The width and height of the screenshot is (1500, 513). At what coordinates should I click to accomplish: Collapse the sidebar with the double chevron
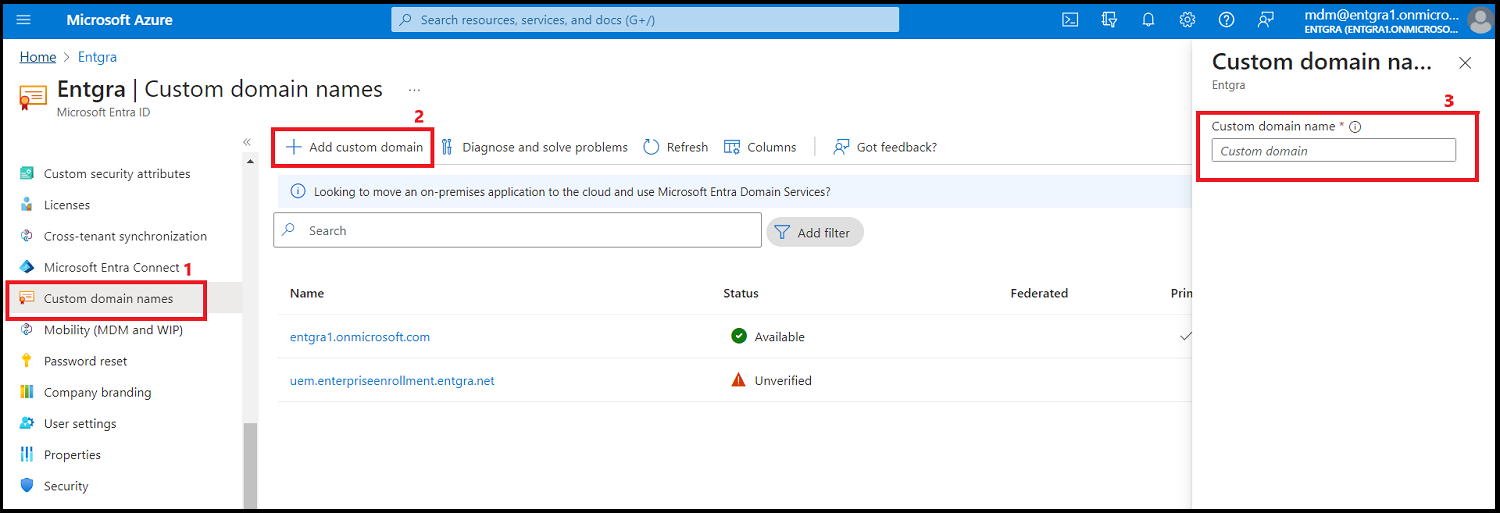(x=247, y=142)
